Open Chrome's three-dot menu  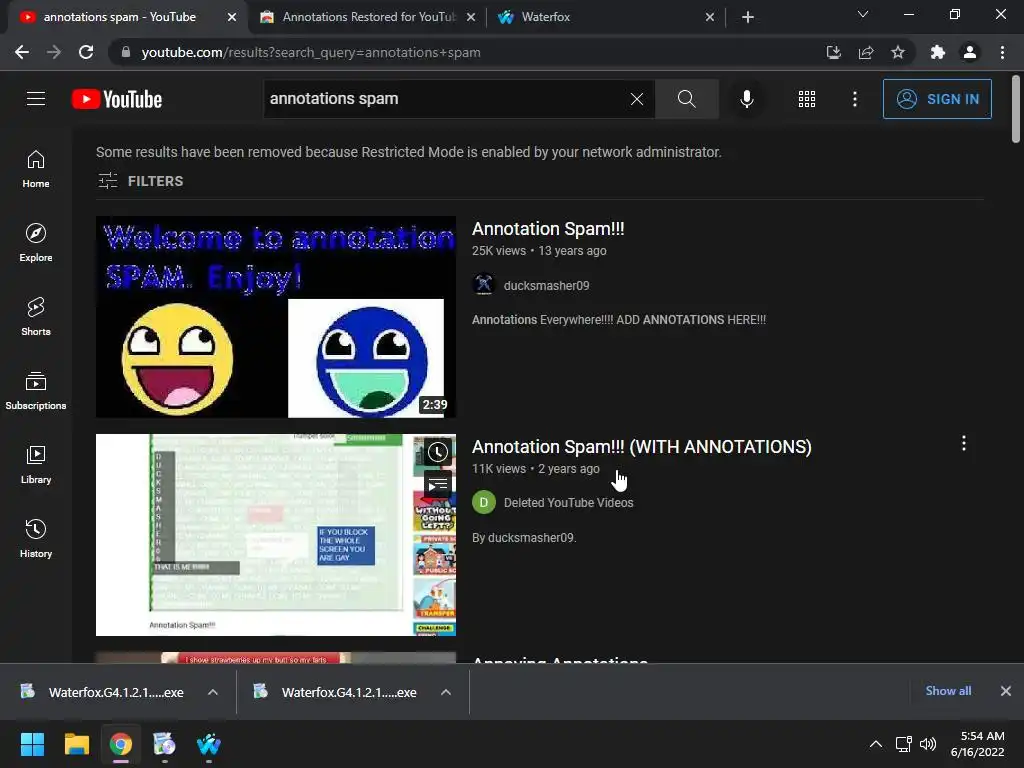coord(1002,52)
